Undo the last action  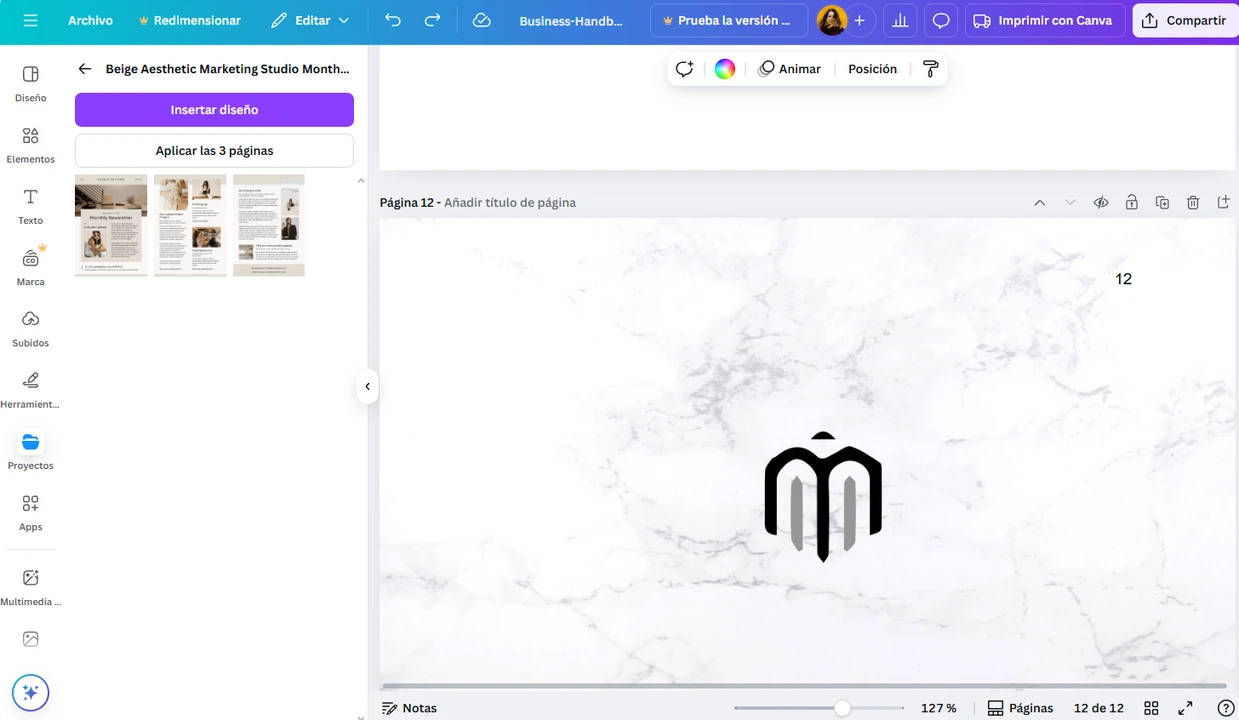click(x=393, y=20)
